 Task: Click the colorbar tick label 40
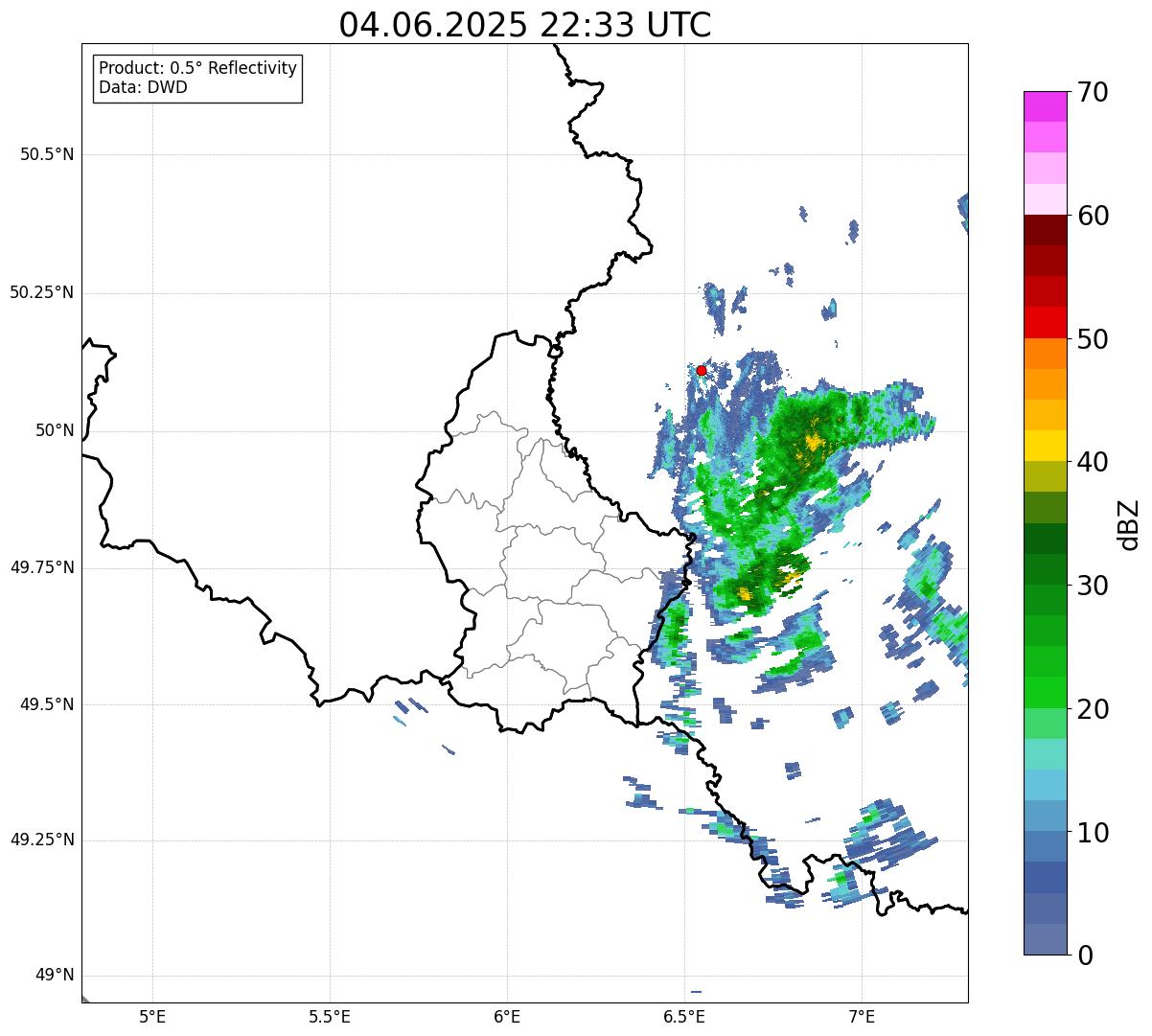click(1092, 462)
